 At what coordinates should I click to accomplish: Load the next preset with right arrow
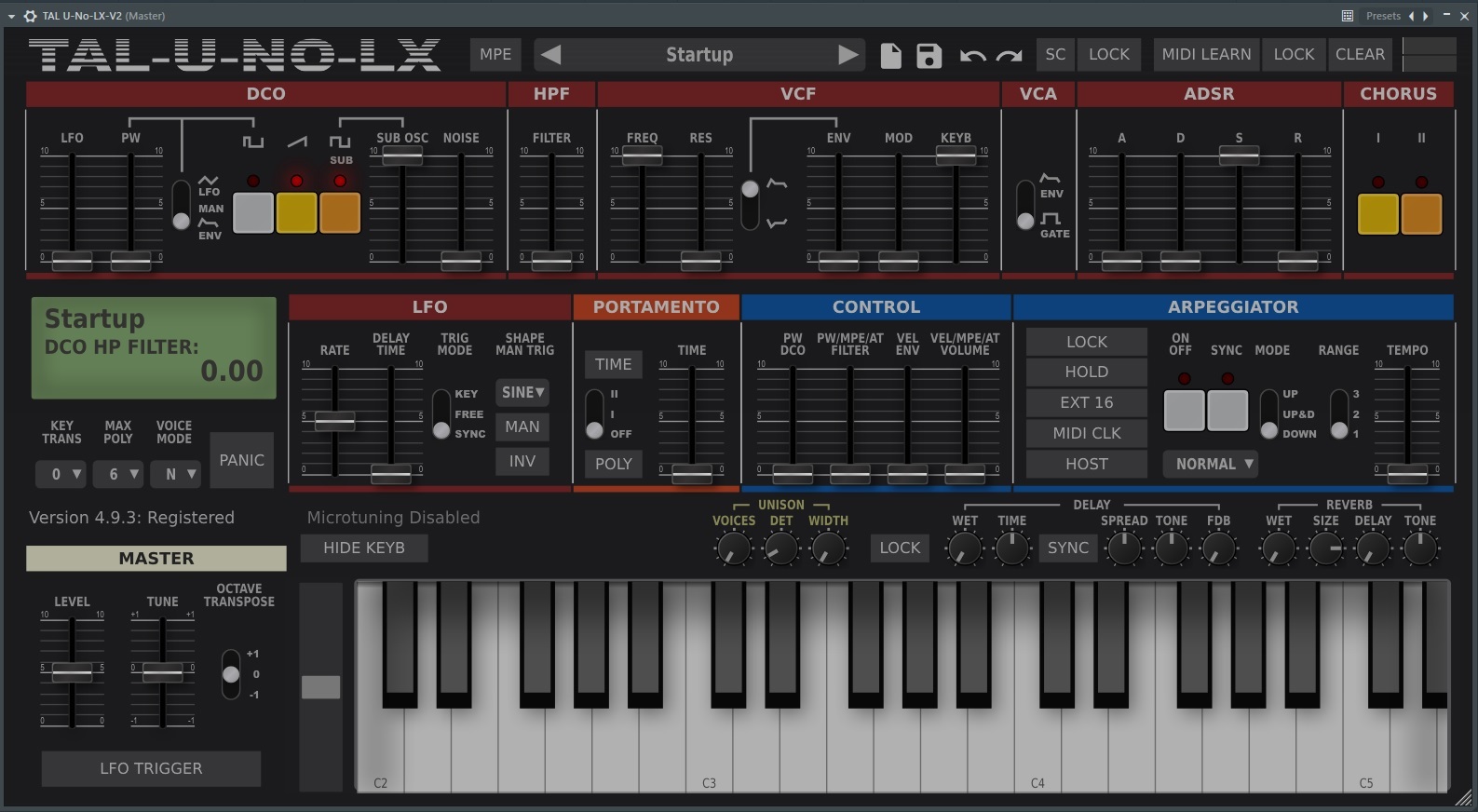point(847,55)
